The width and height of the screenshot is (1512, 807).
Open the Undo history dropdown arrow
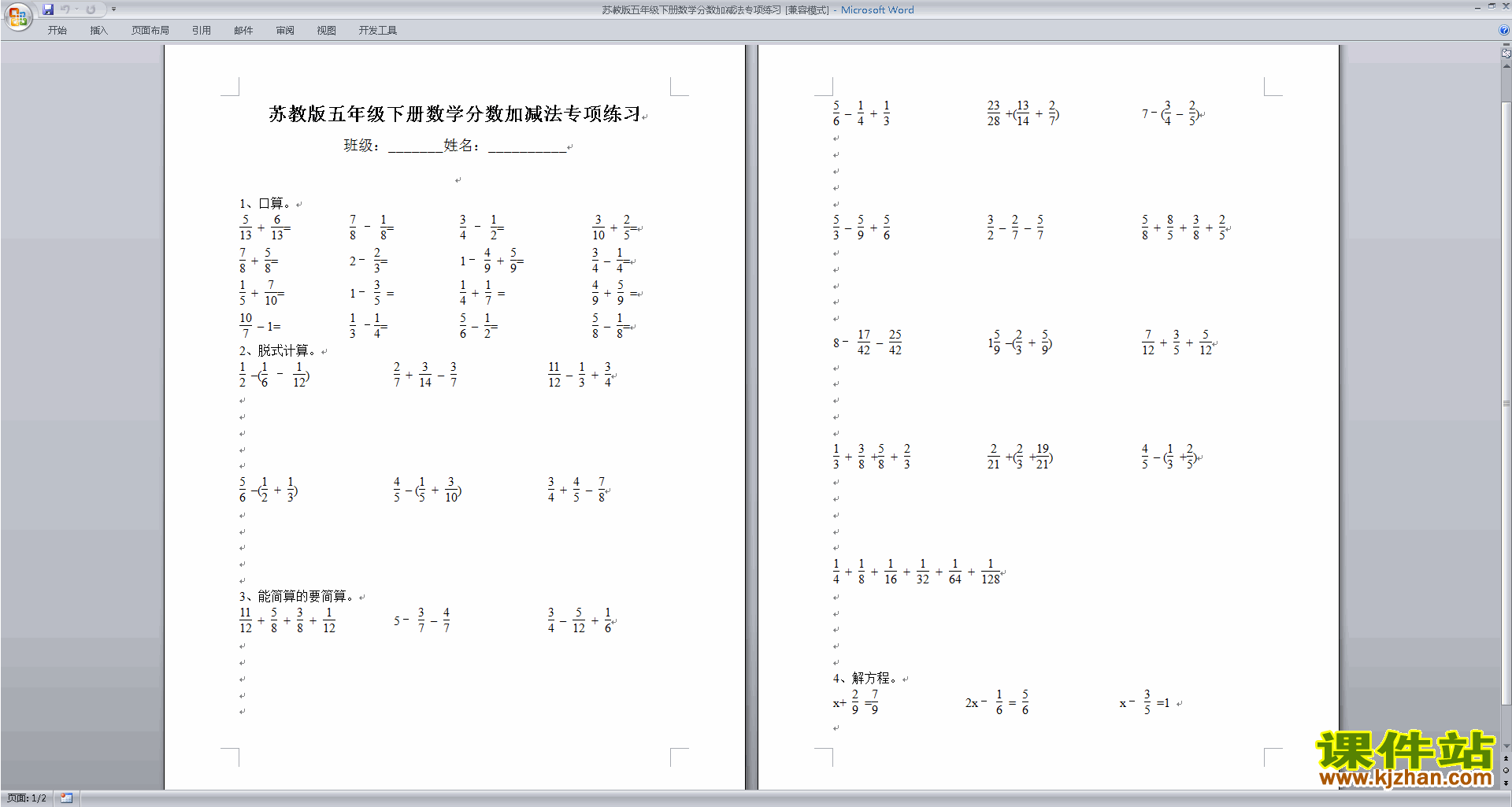click(77, 9)
